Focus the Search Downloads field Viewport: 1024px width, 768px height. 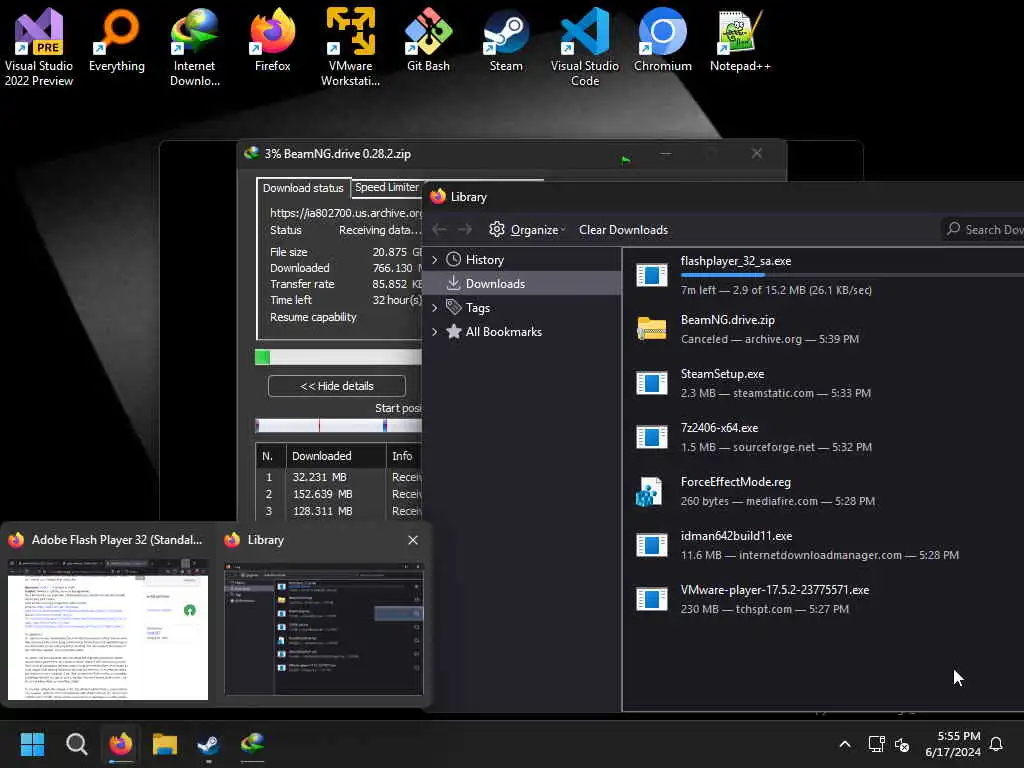pos(983,229)
